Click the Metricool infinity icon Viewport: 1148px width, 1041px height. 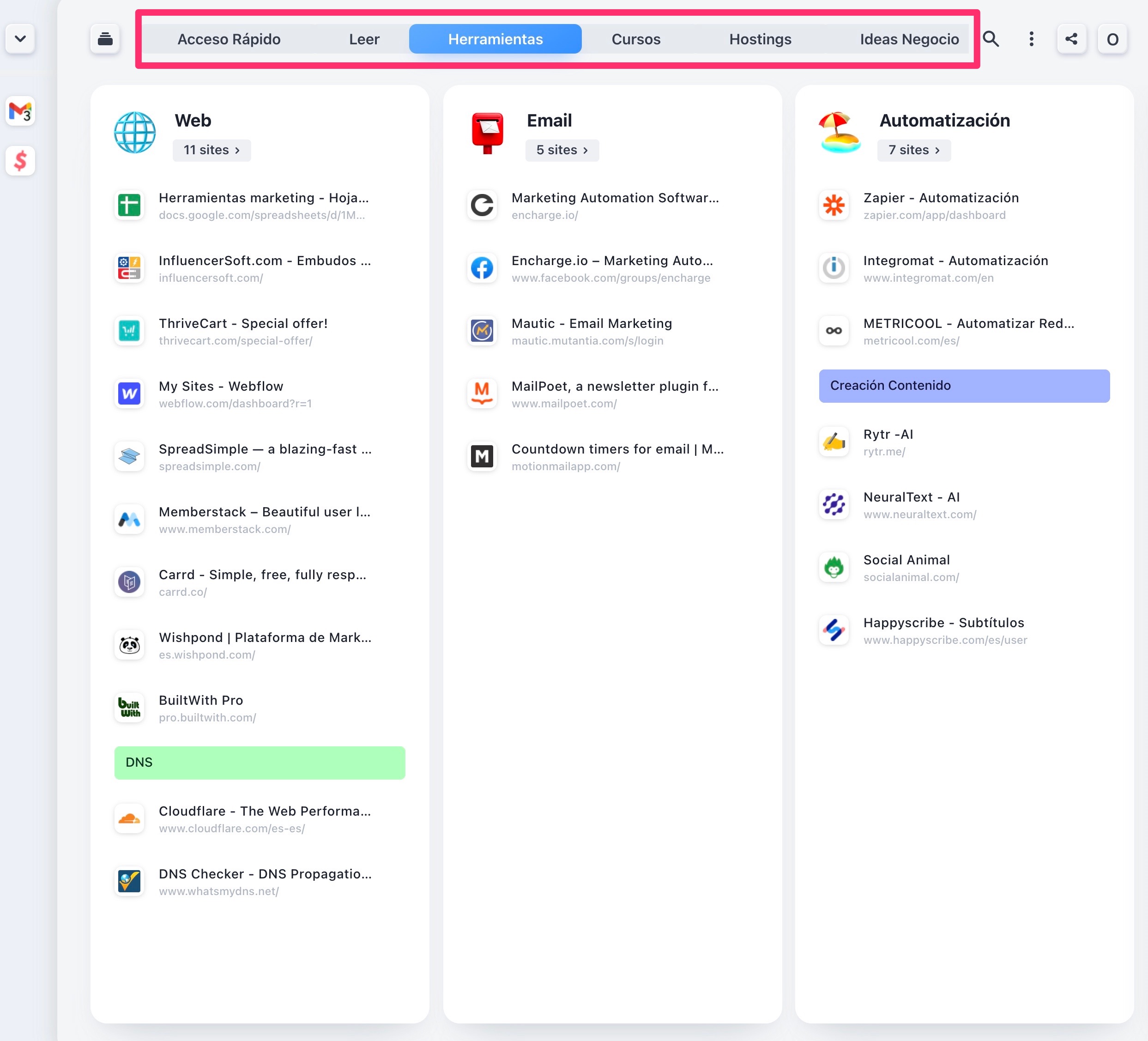[834, 331]
